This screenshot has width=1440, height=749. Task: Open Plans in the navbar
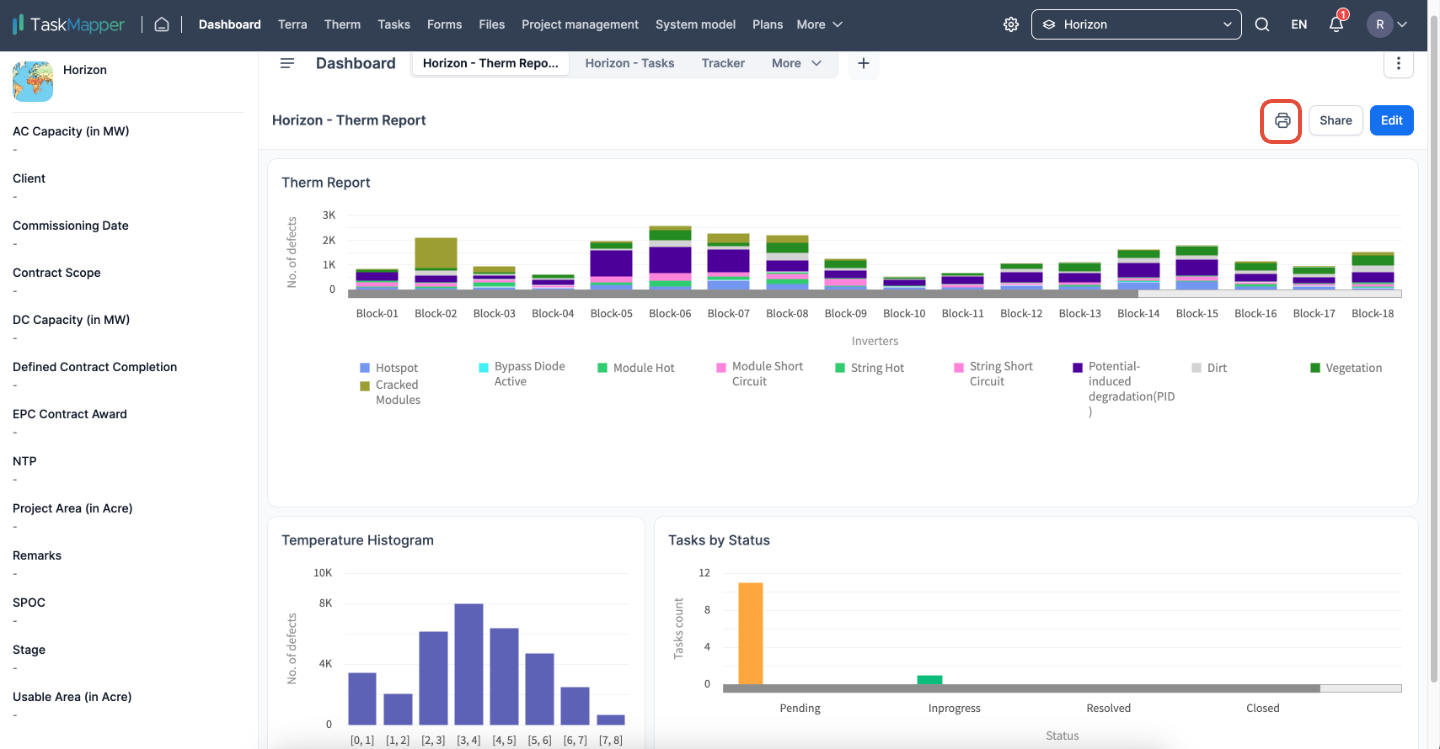[x=768, y=24]
